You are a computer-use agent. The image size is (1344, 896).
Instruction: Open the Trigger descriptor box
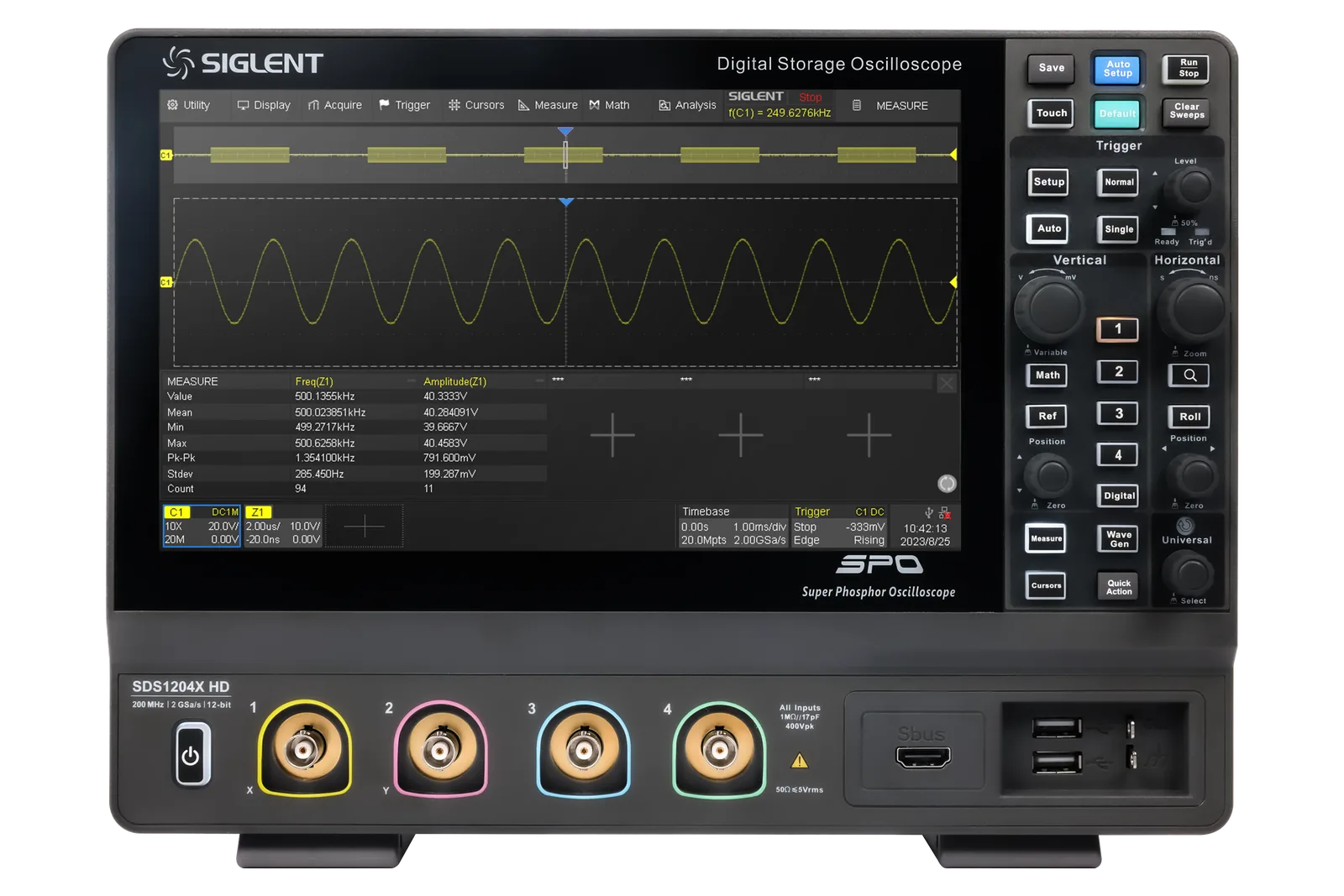[x=839, y=526]
